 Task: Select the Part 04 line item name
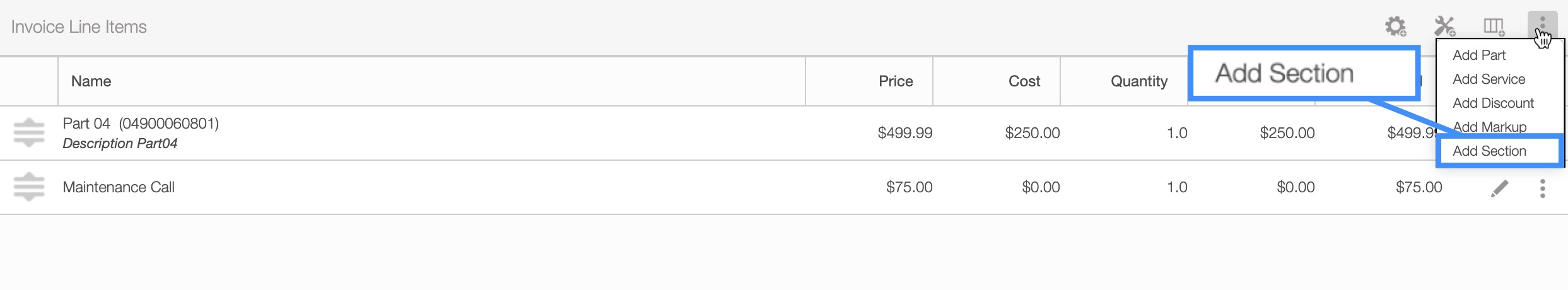click(x=140, y=124)
